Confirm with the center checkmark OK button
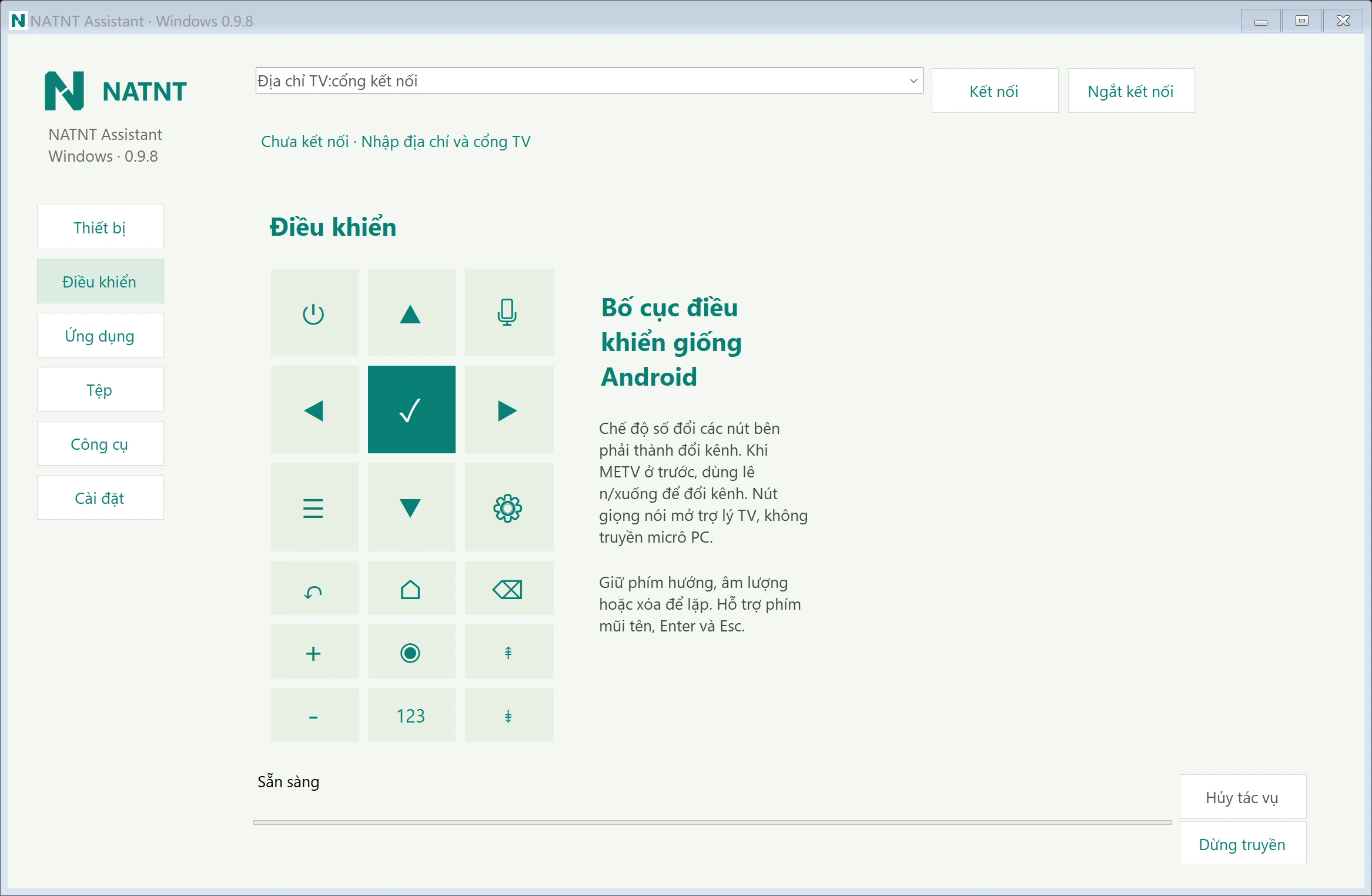 [x=411, y=409]
